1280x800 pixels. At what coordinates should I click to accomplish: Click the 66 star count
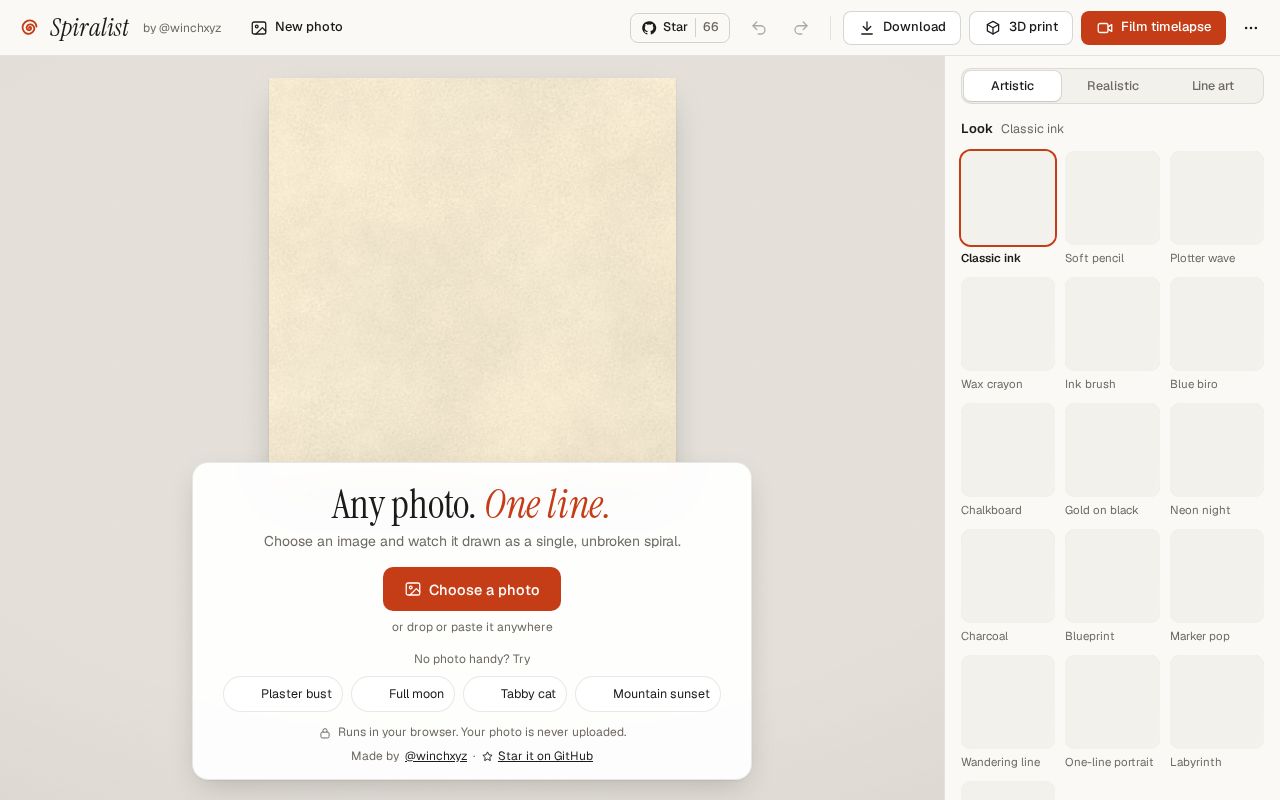pyautogui.click(x=711, y=28)
